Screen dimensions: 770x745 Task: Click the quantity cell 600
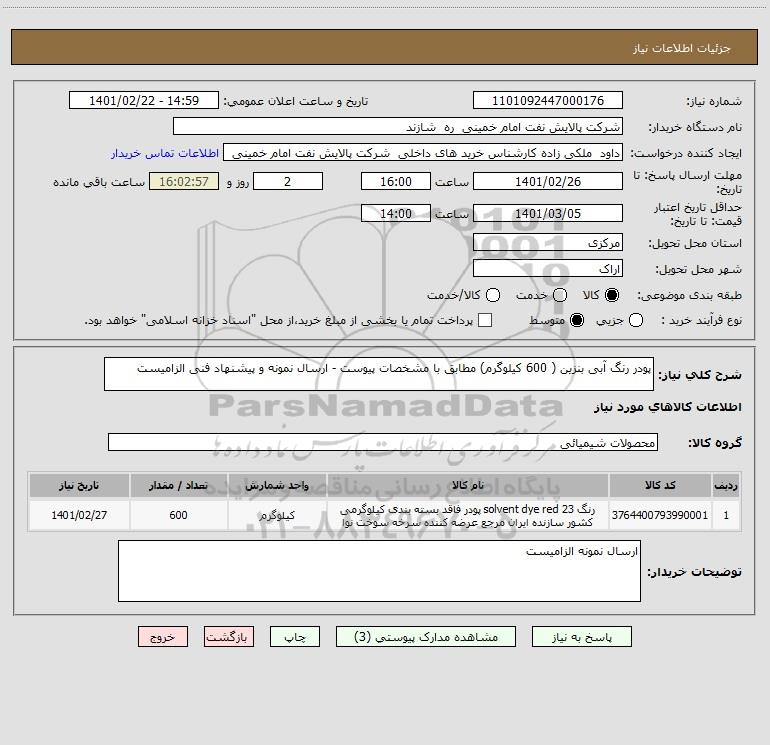(x=178, y=515)
